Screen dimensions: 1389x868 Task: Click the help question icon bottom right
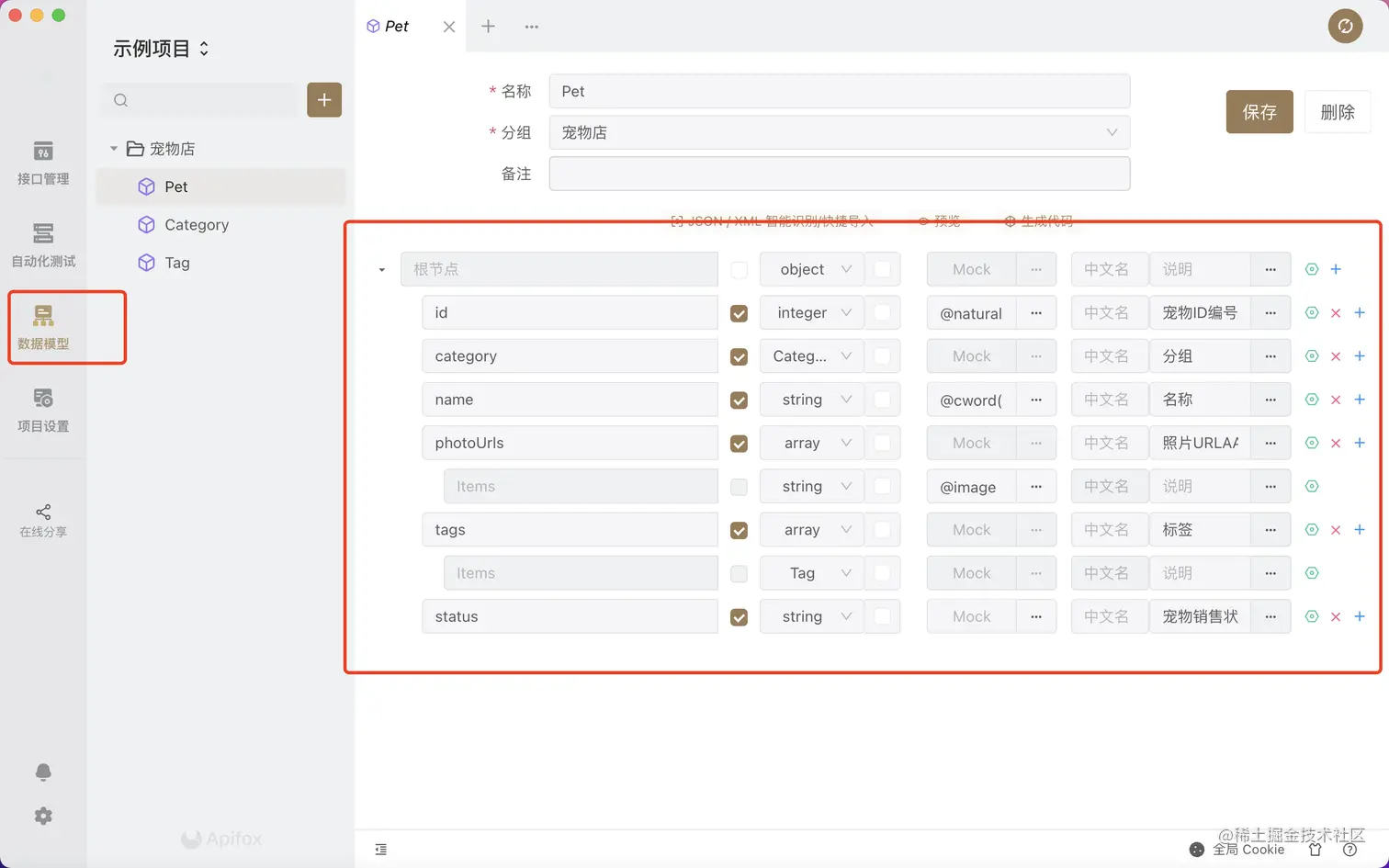pos(1349,850)
